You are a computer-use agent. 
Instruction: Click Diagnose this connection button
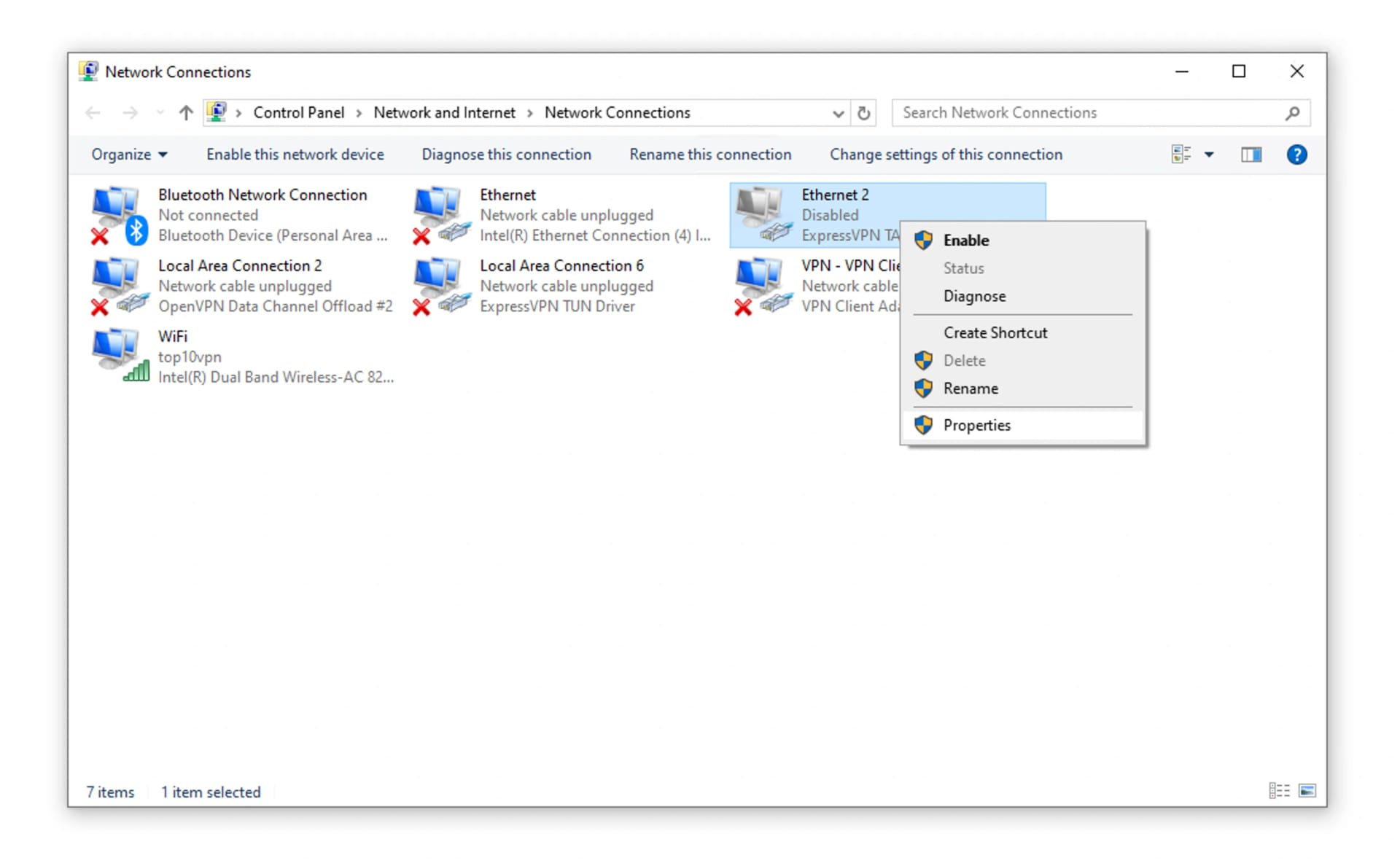pyautogui.click(x=506, y=154)
